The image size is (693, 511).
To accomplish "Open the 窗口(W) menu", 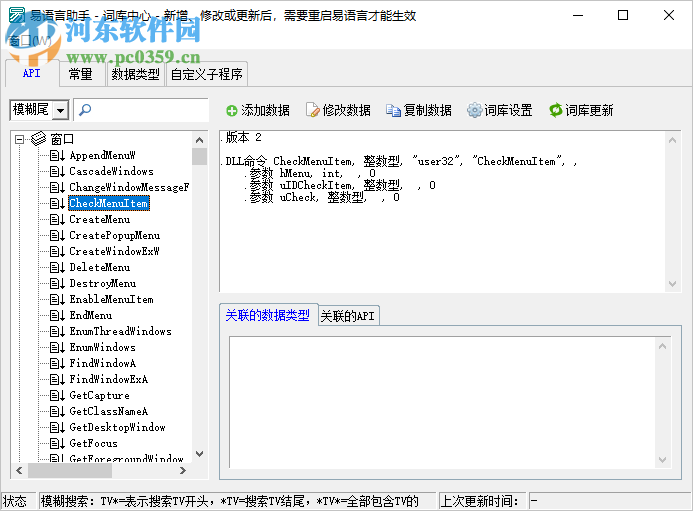I will point(30,41).
